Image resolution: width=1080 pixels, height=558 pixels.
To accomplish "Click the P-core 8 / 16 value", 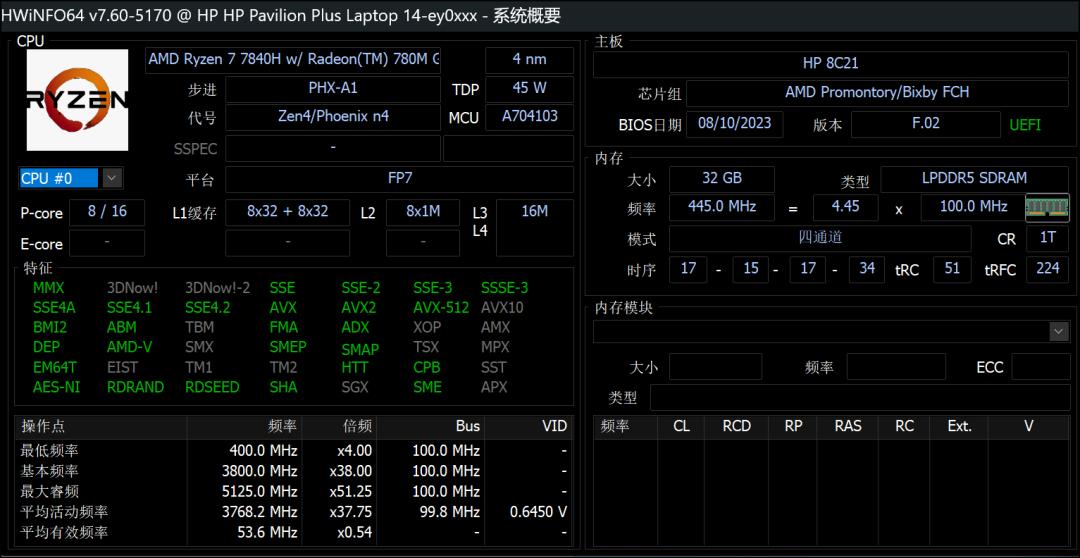I will tap(107, 212).
